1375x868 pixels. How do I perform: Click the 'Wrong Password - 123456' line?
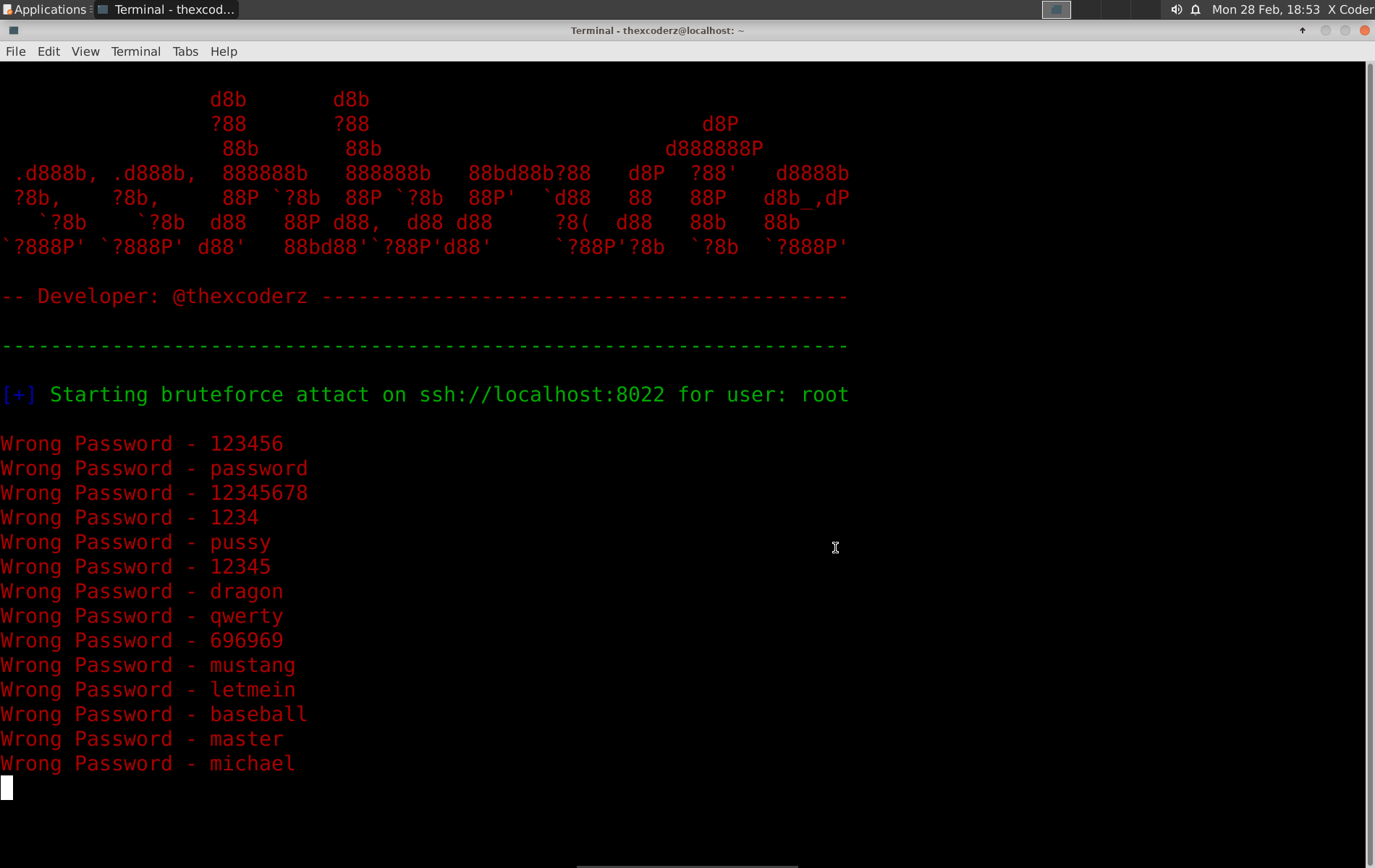[142, 444]
